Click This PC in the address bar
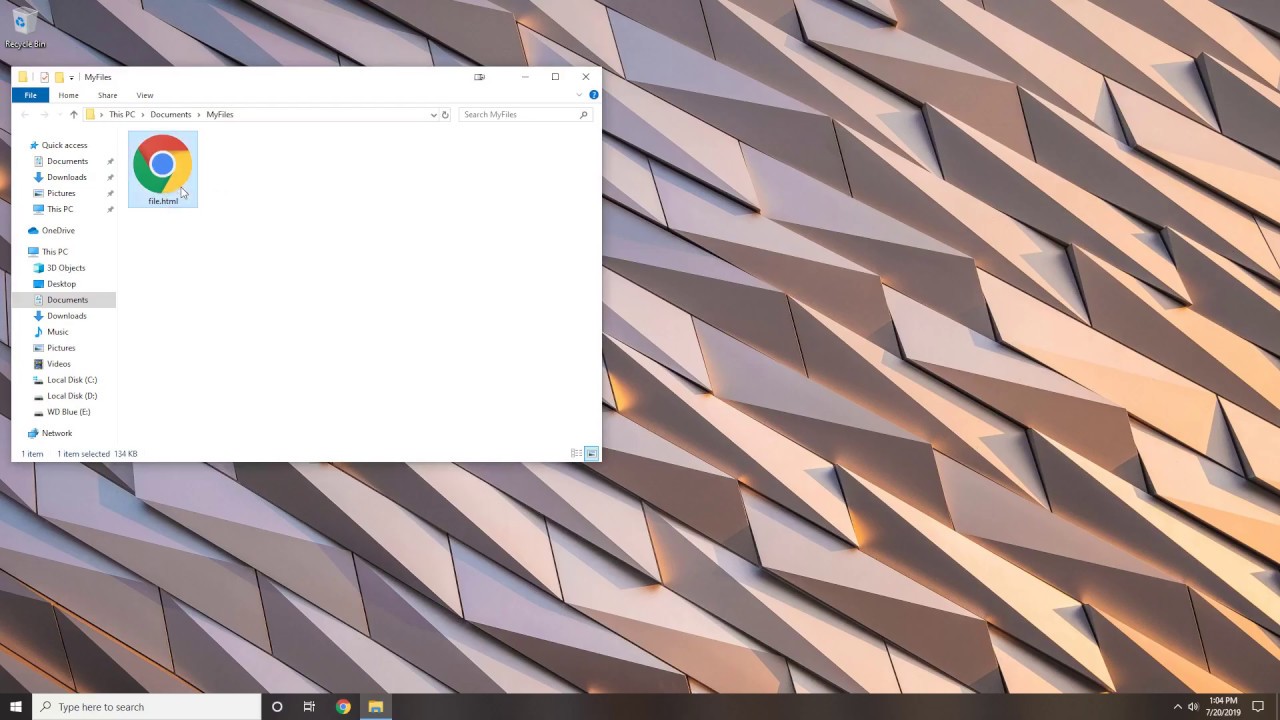 [x=122, y=115]
